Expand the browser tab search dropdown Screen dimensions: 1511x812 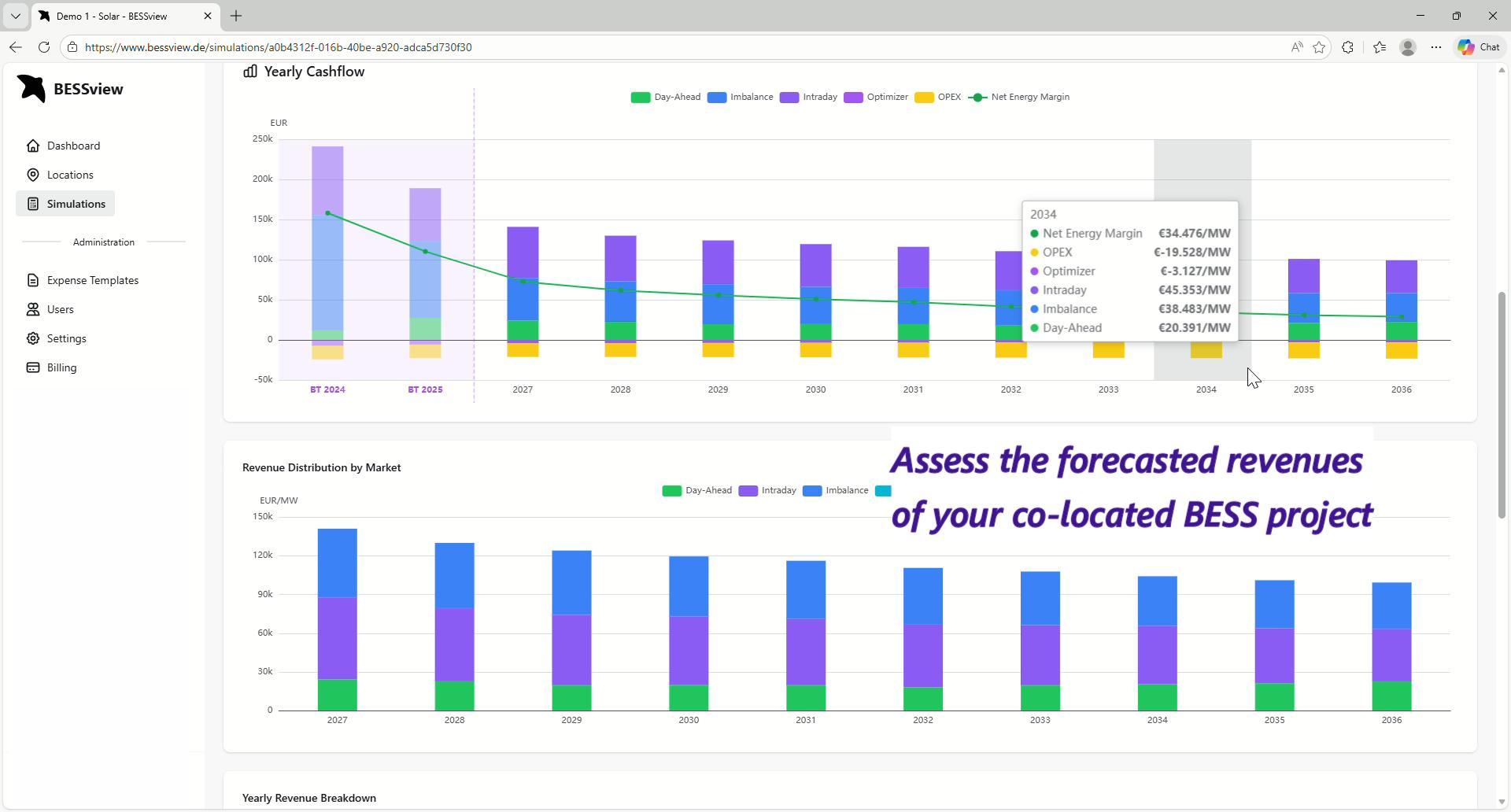[15, 16]
